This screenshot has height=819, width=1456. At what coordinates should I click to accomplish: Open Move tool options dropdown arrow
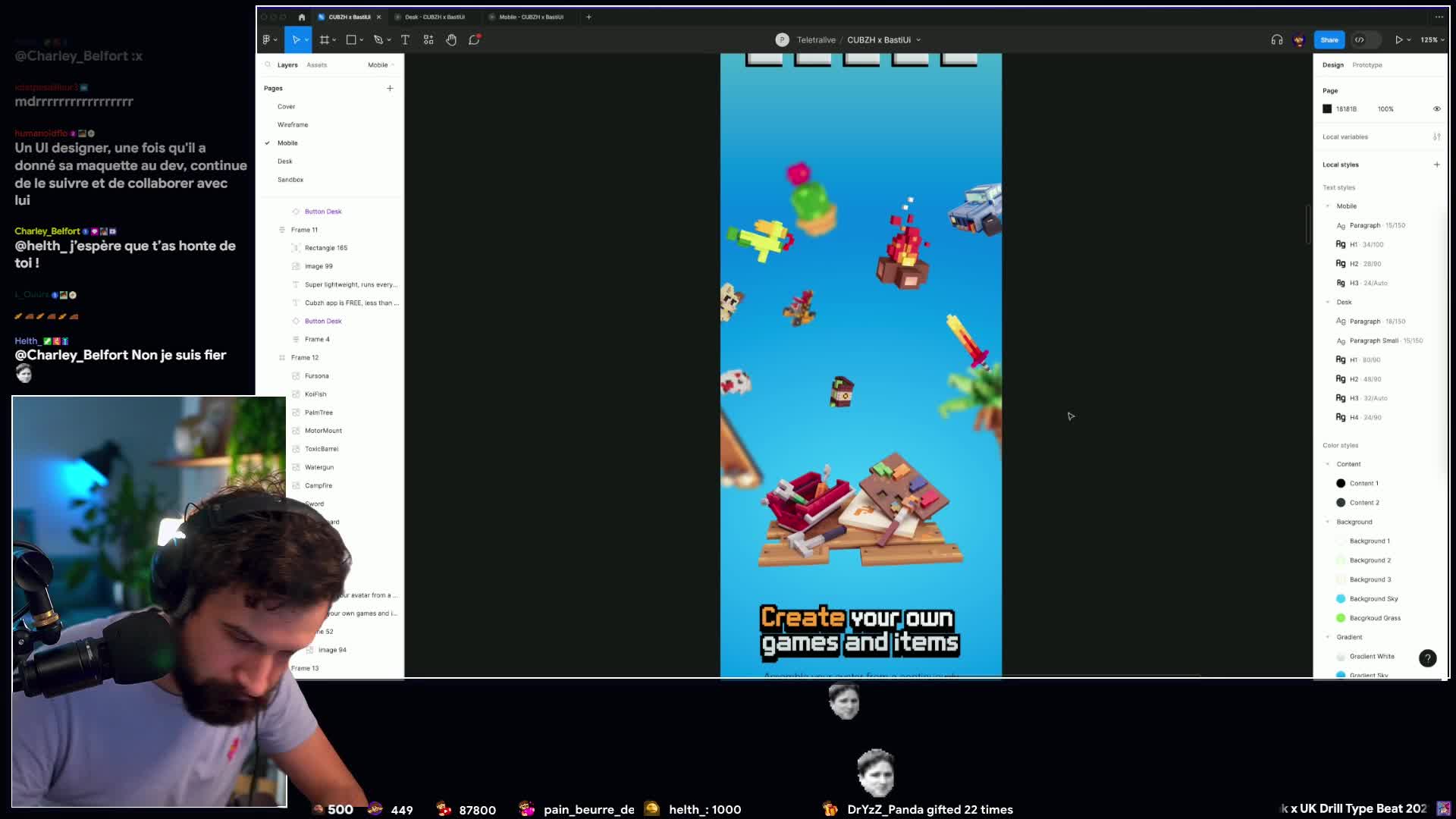point(306,39)
